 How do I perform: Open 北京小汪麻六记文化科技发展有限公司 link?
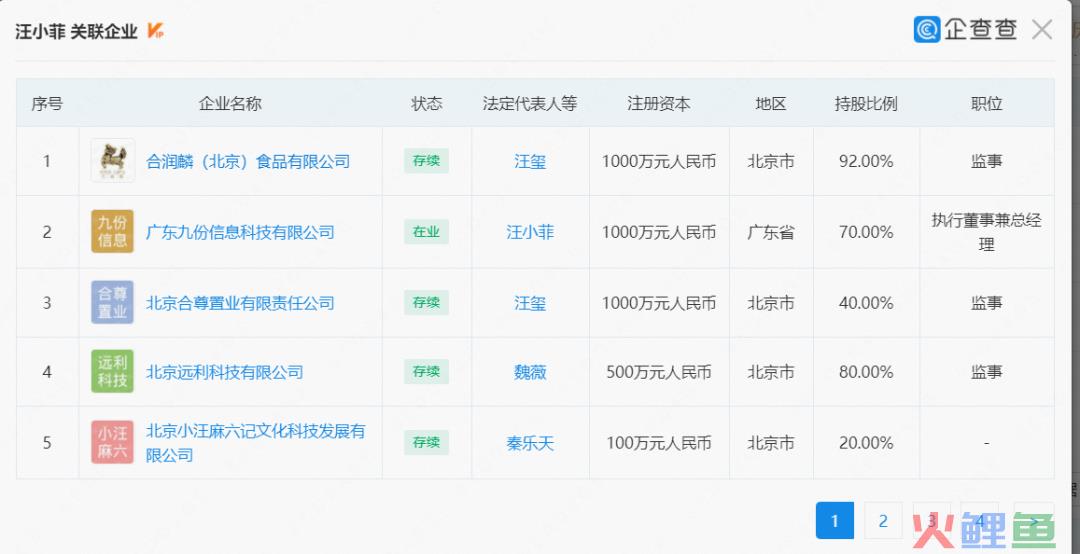[x=256, y=443]
